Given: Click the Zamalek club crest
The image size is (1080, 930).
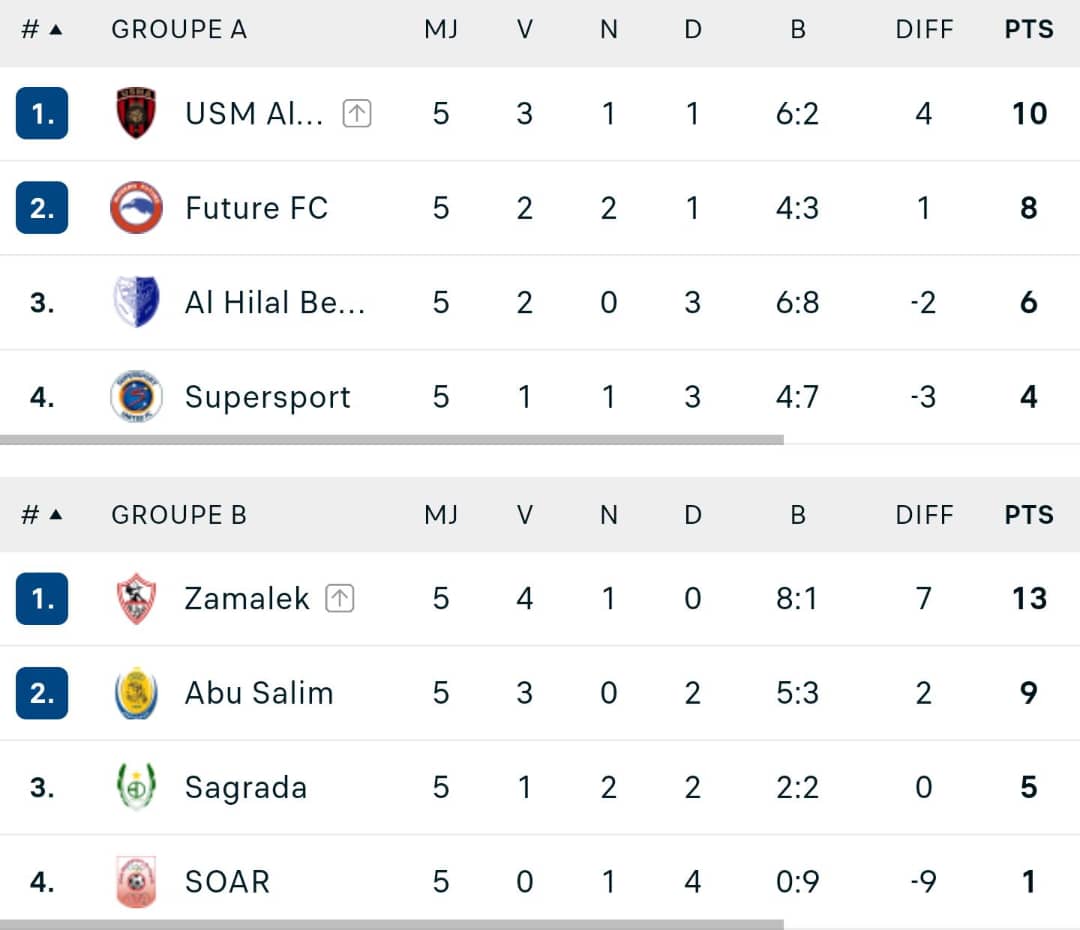Looking at the screenshot, I should (x=136, y=599).
